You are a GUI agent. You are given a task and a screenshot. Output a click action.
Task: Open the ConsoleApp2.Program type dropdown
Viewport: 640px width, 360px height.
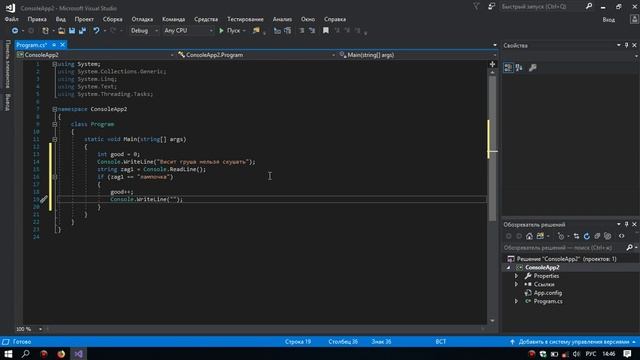(x=256, y=55)
